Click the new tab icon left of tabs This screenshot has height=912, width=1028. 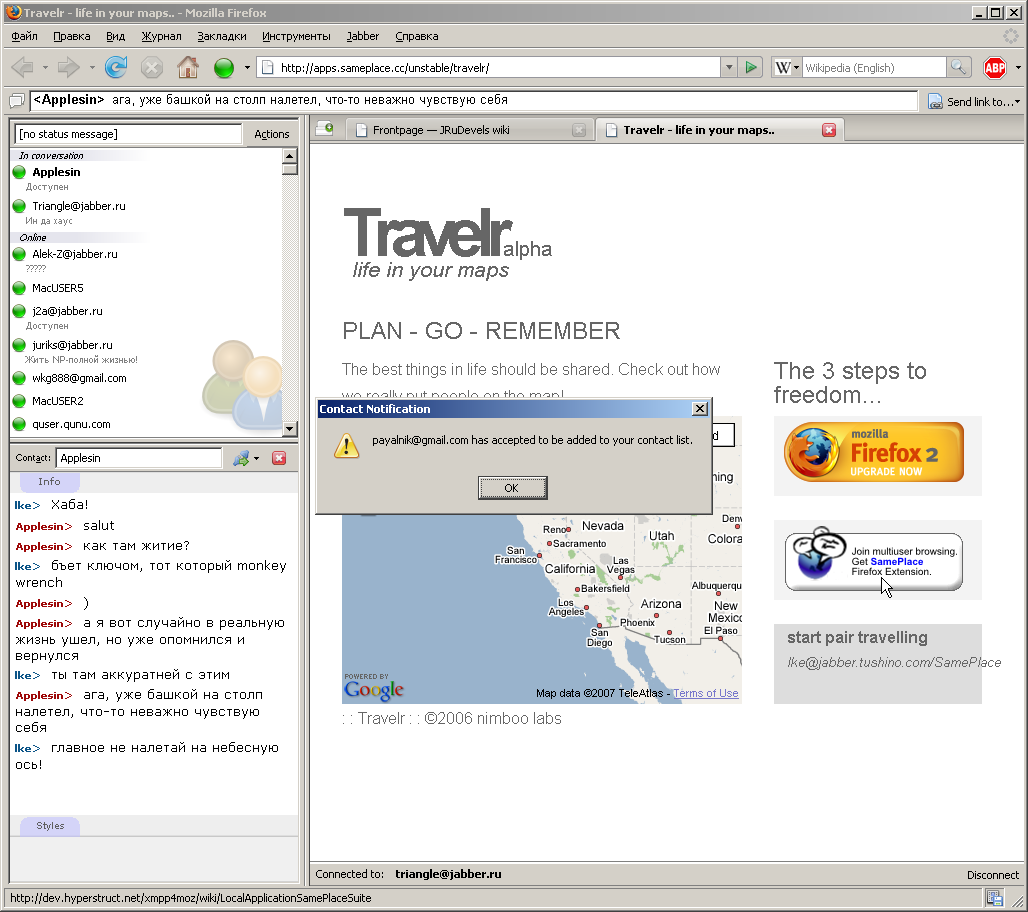click(x=324, y=130)
